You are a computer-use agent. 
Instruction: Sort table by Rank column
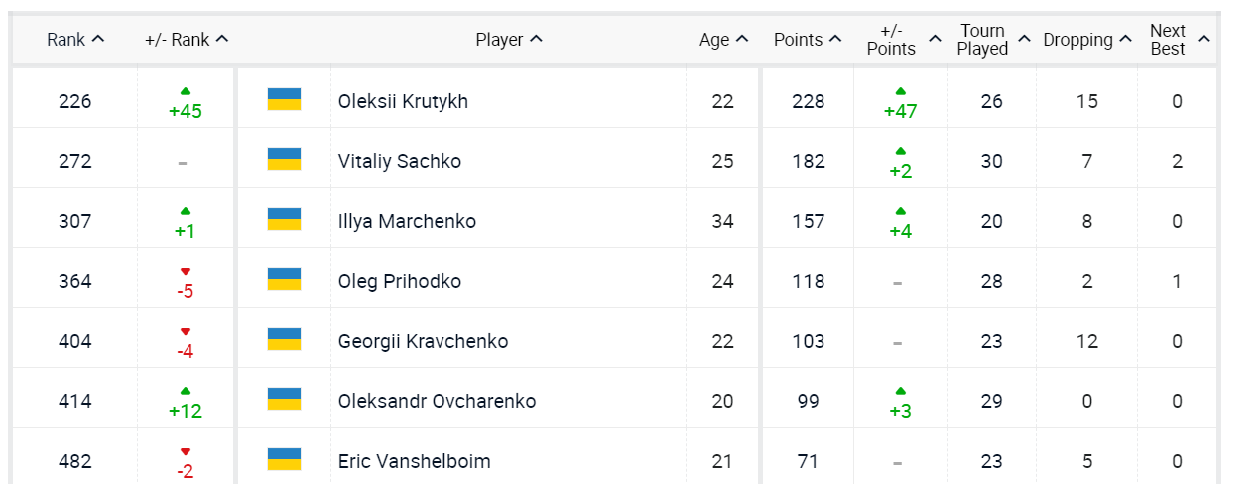point(75,40)
